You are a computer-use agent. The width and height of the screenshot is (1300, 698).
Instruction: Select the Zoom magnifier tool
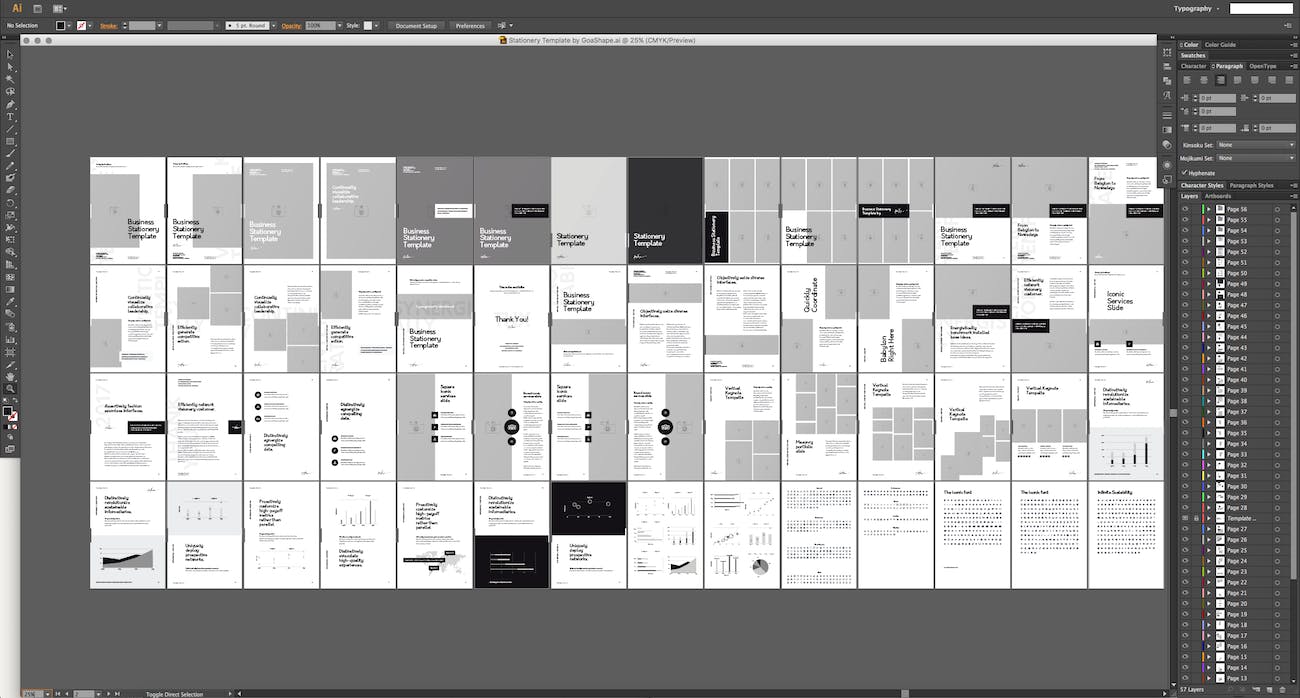point(11,388)
